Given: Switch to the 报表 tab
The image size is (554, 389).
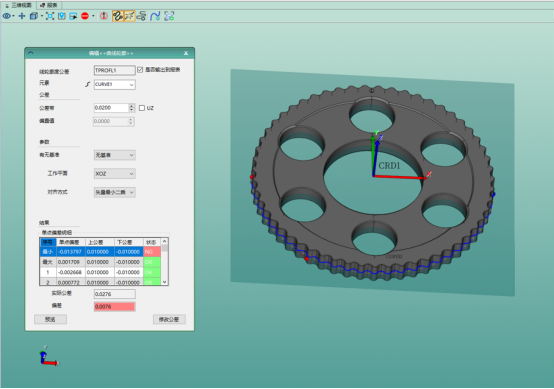Looking at the screenshot, I should (x=49, y=5).
